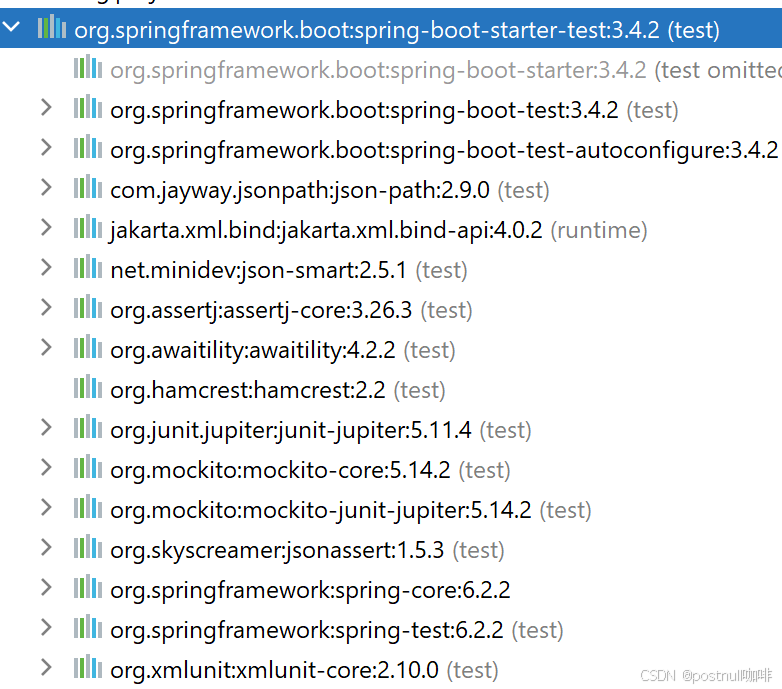This screenshot has width=782, height=689.
Task: Click library icon beside spring-test:6.2.2
Action: 88,627
